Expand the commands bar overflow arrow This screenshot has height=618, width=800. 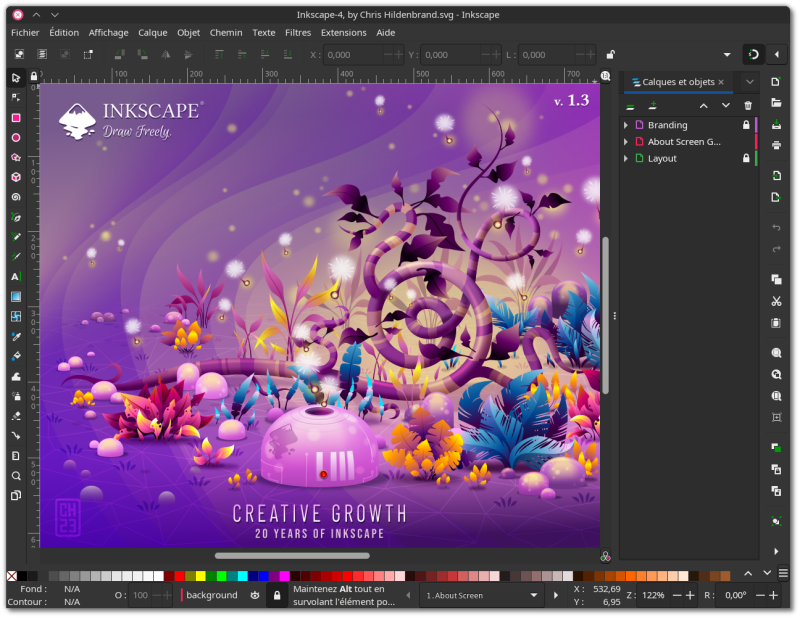[x=776, y=551]
